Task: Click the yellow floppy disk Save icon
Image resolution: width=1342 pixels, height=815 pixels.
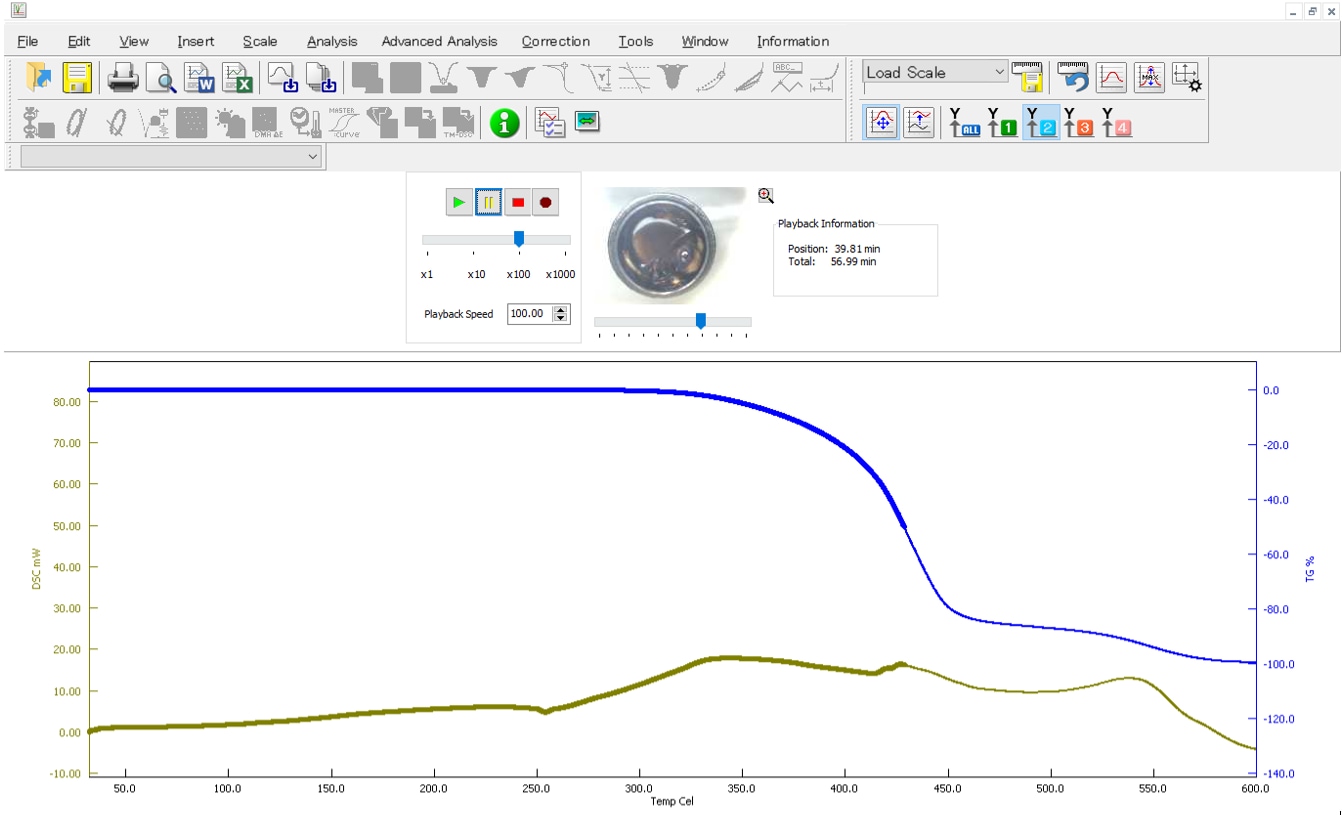Action: tap(78, 77)
